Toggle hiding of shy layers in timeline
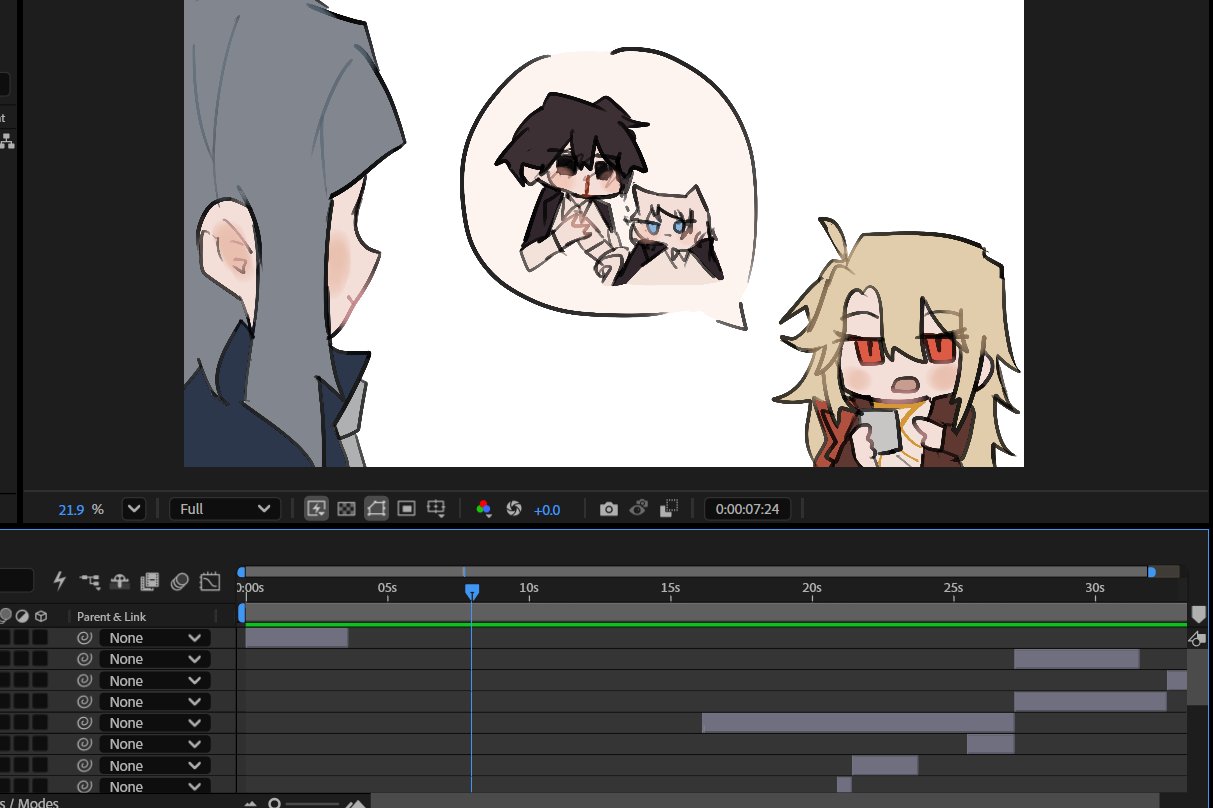 [x=120, y=580]
